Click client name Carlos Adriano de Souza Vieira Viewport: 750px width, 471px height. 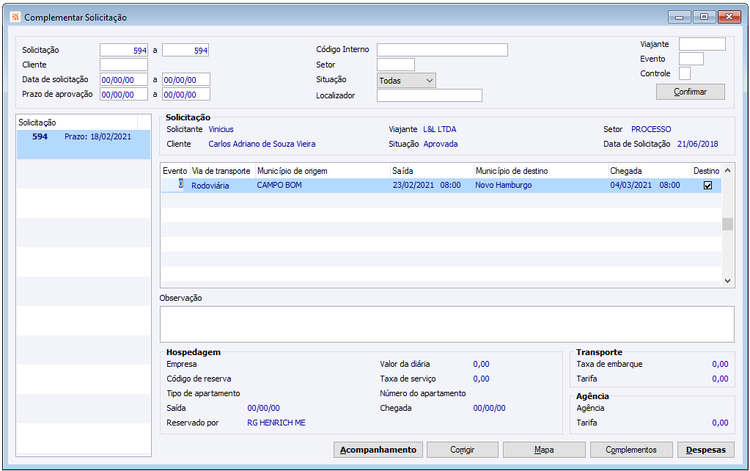tap(262, 144)
